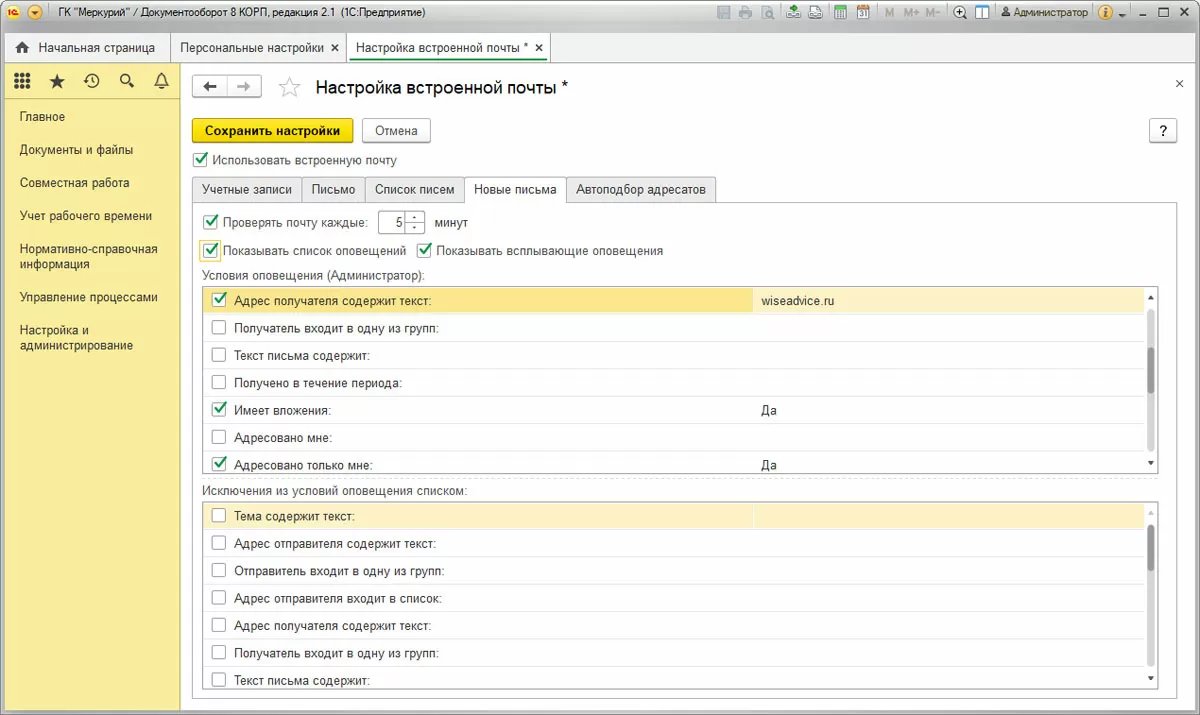Open Настройка и администрирование section

click(x=76, y=338)
